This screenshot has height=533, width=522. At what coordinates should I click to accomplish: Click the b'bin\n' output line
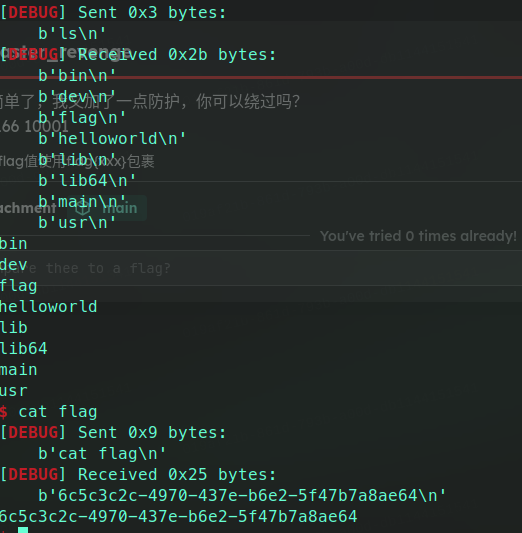point(77,75)
